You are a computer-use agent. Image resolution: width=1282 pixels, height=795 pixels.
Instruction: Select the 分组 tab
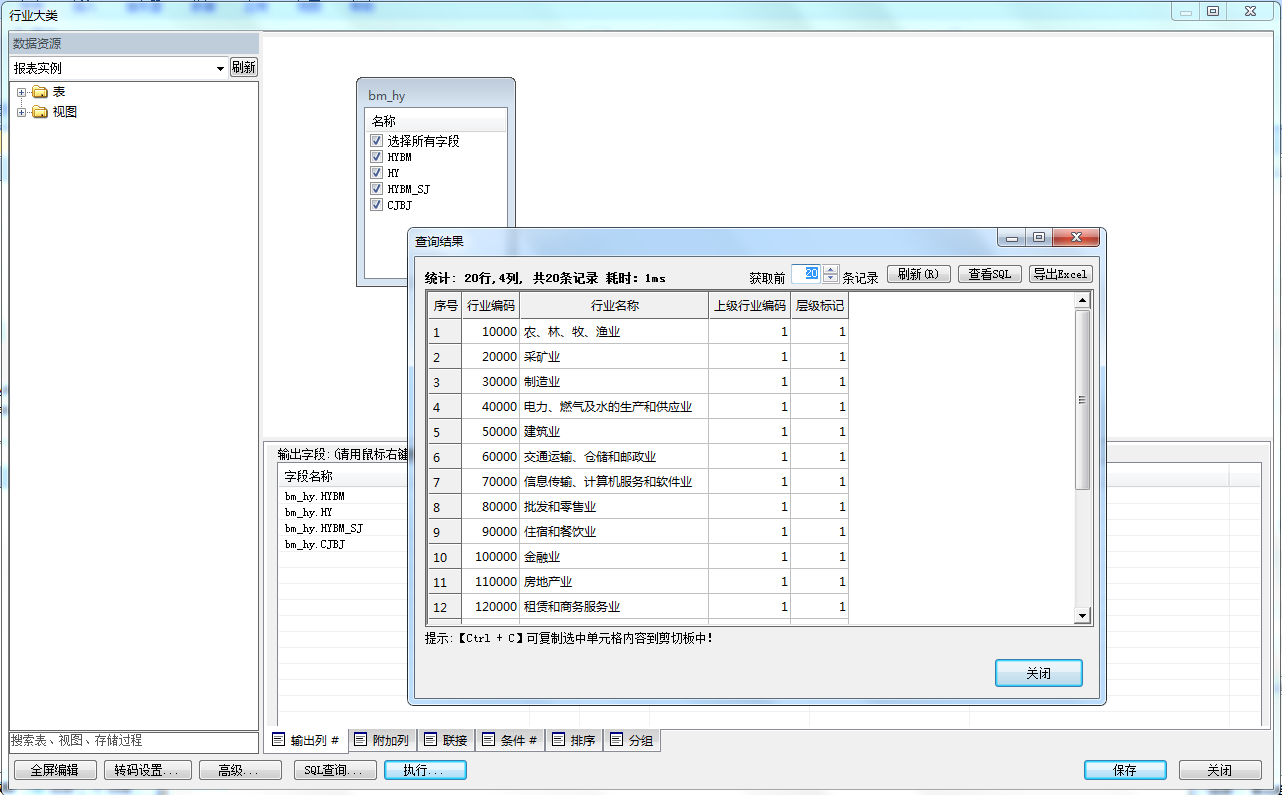[x=631, y=741]
